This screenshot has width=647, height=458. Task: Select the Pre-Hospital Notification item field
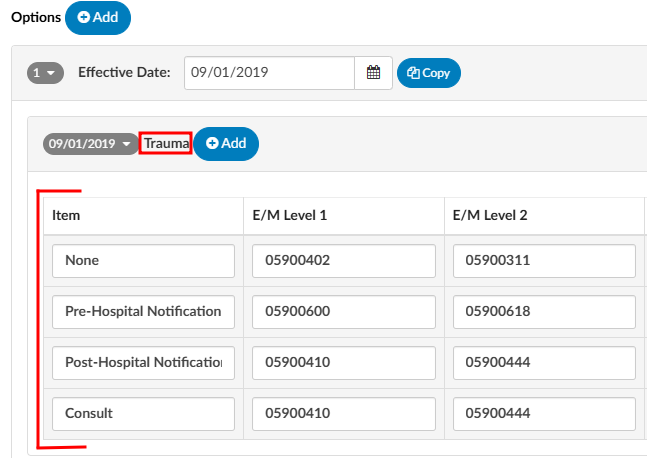(143, 312)
